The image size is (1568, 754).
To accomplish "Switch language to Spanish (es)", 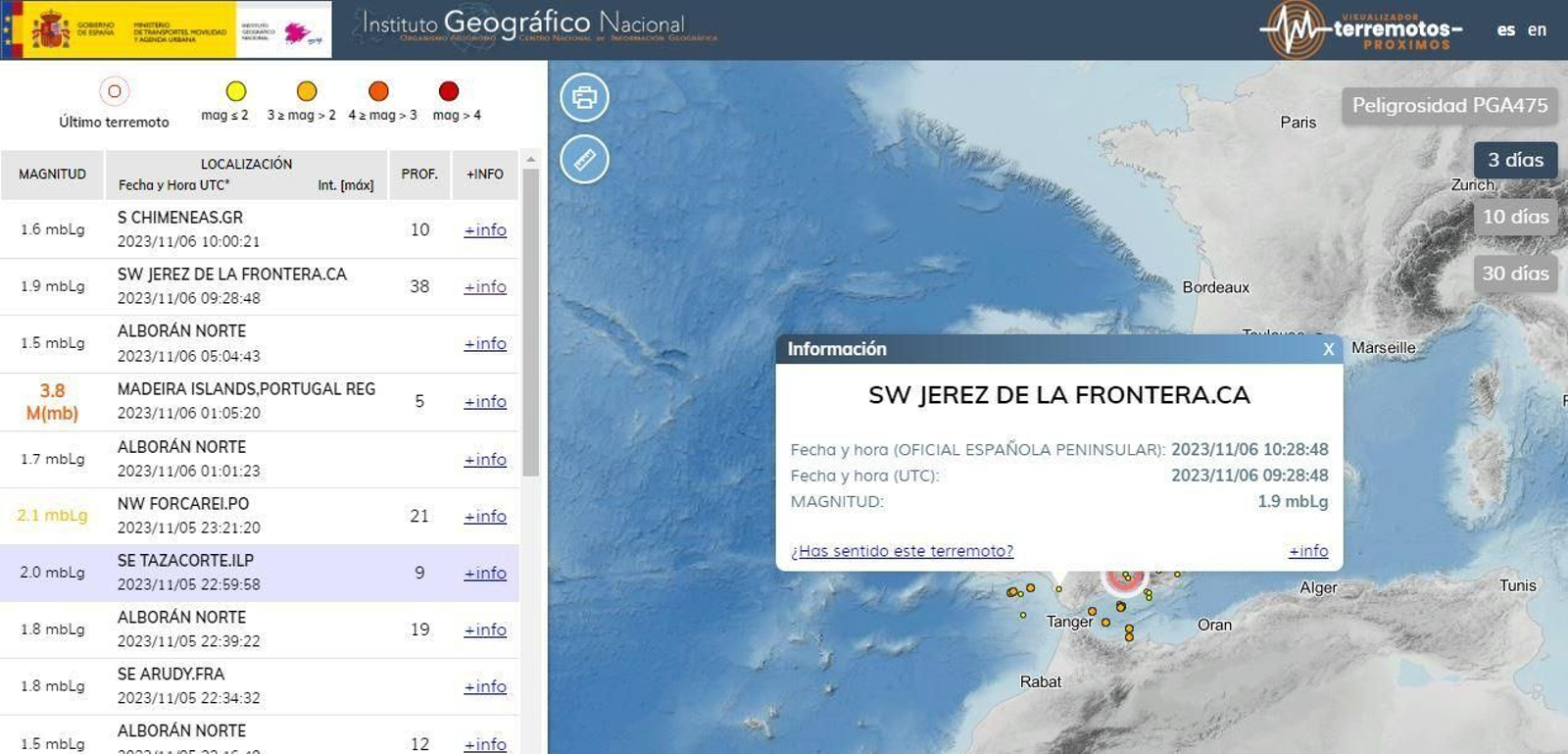I will coord(1506,30).
